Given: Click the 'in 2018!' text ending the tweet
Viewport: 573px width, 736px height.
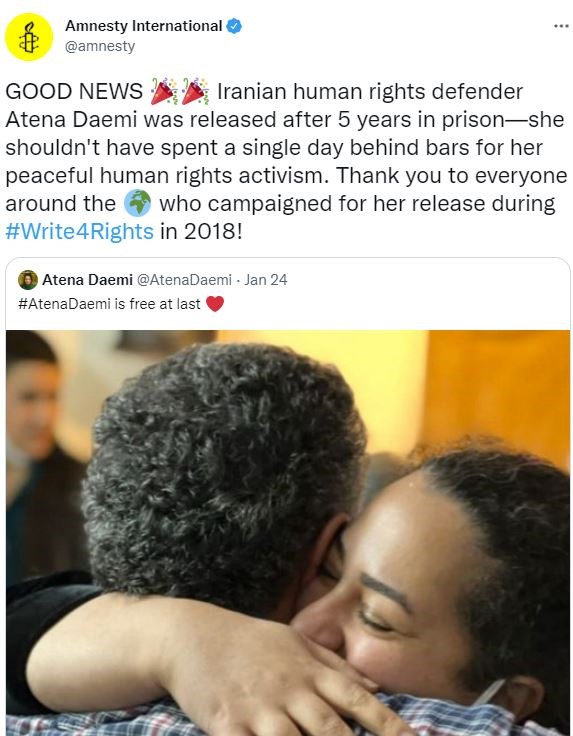Looking at the screenshot, I should point(201,231).
